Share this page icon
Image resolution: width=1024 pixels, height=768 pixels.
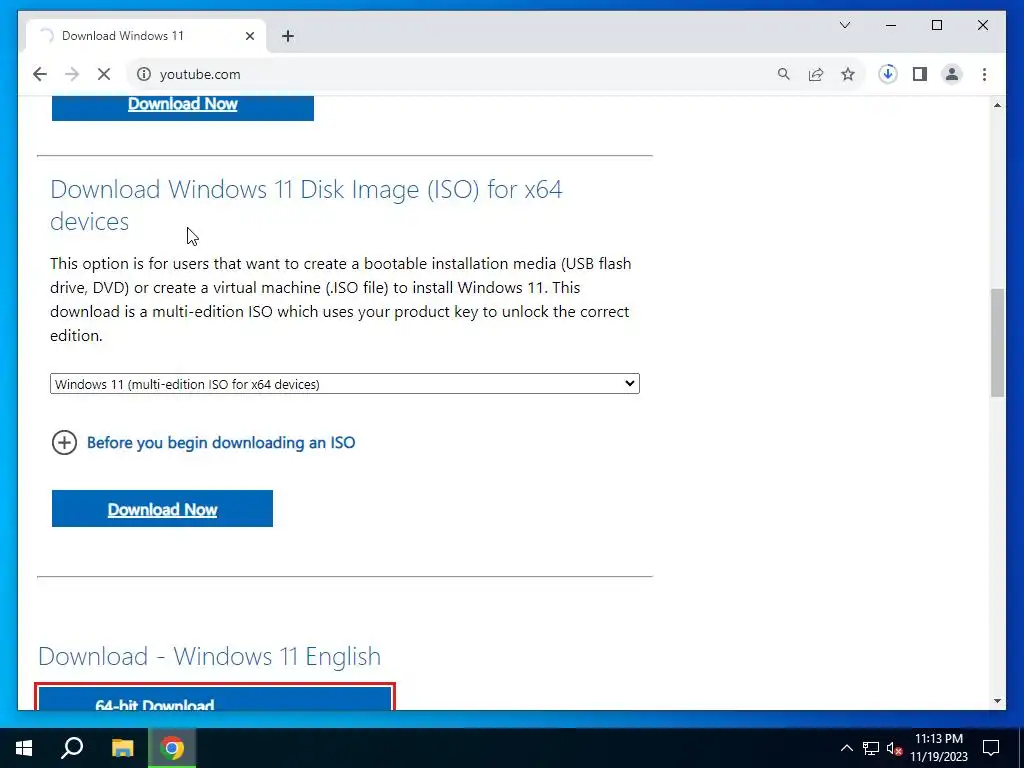point(816,74)
